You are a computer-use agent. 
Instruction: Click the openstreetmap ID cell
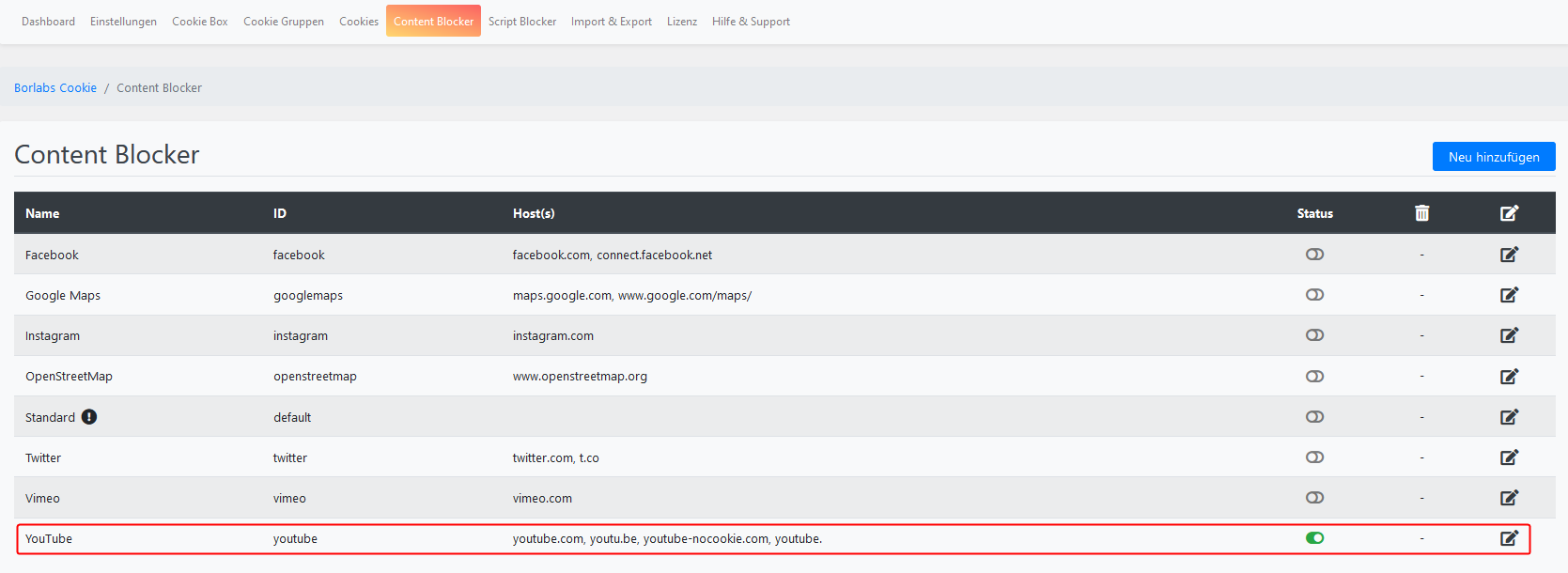[315, 377]
